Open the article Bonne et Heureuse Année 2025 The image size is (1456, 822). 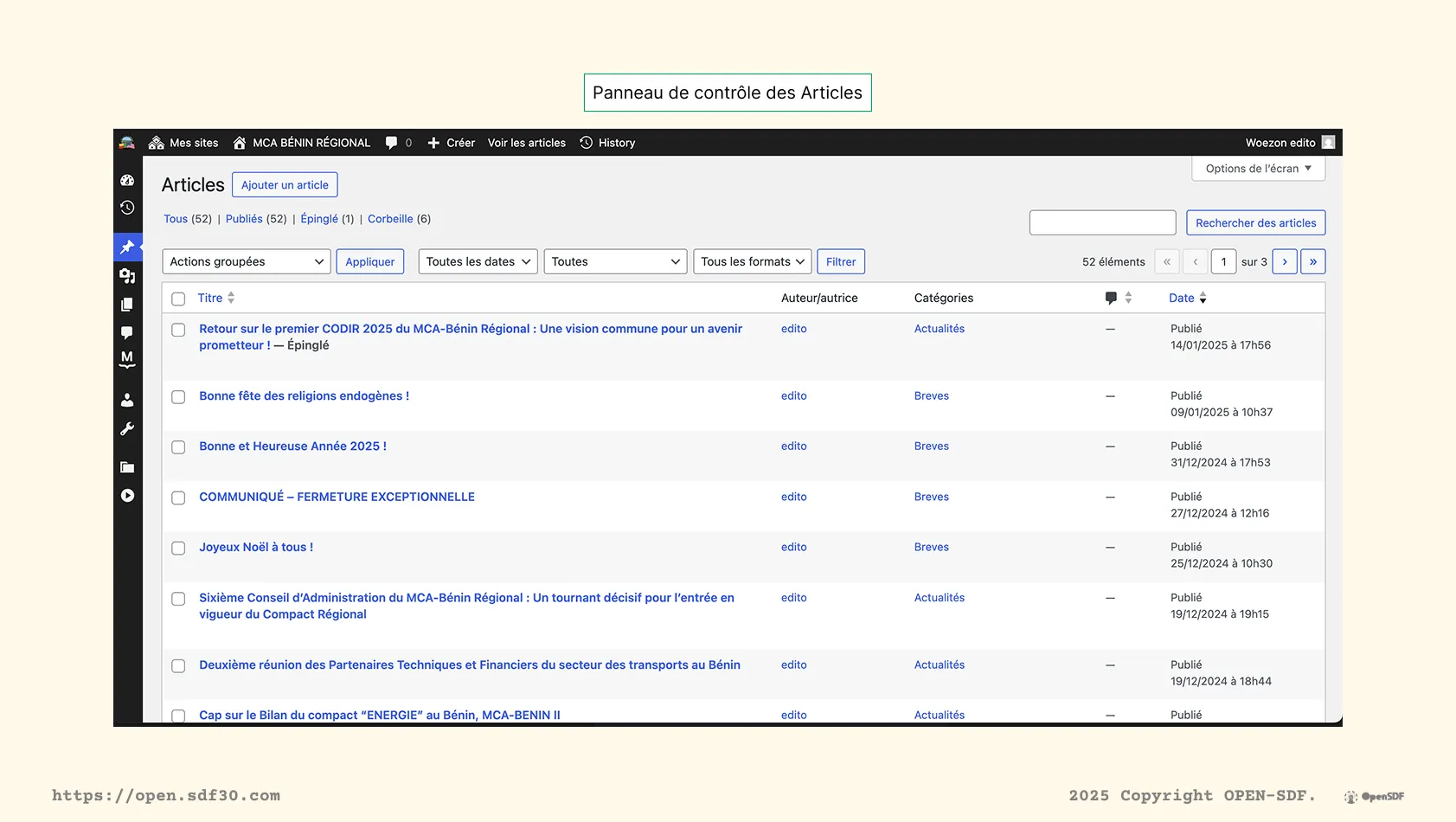[292, 446]
